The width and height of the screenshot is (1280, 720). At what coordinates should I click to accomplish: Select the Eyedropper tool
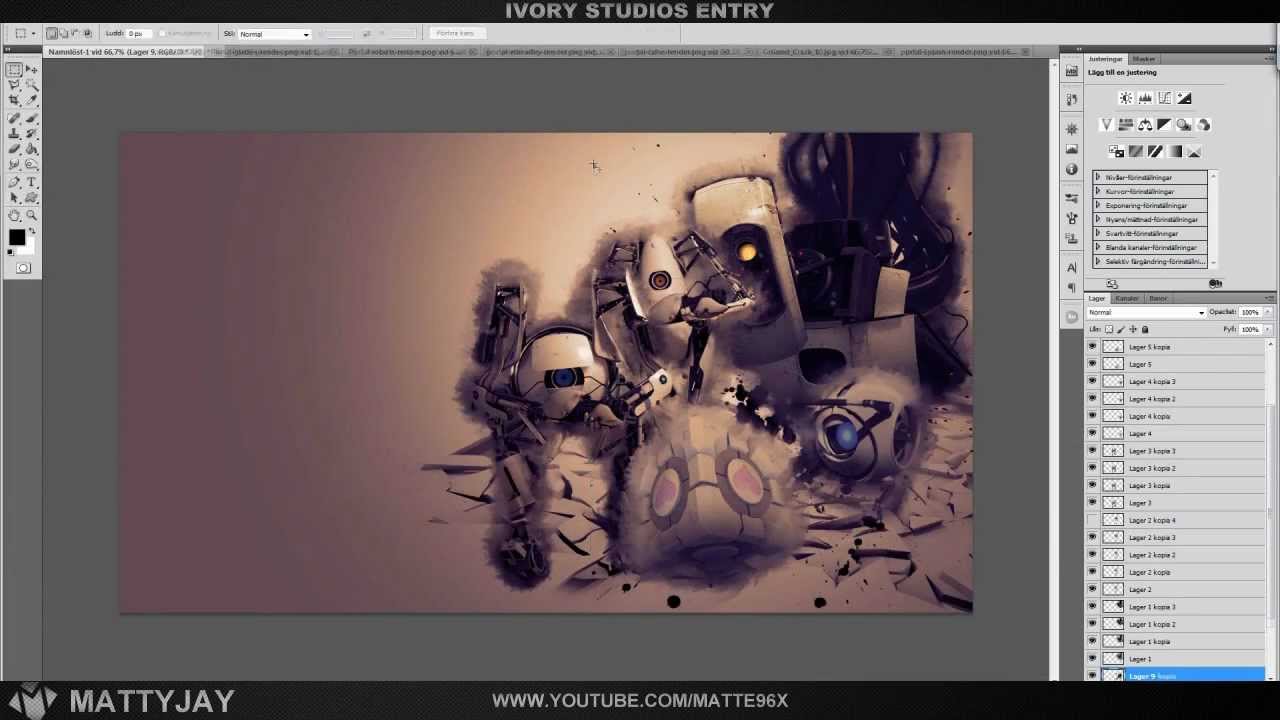pos(32,100)
